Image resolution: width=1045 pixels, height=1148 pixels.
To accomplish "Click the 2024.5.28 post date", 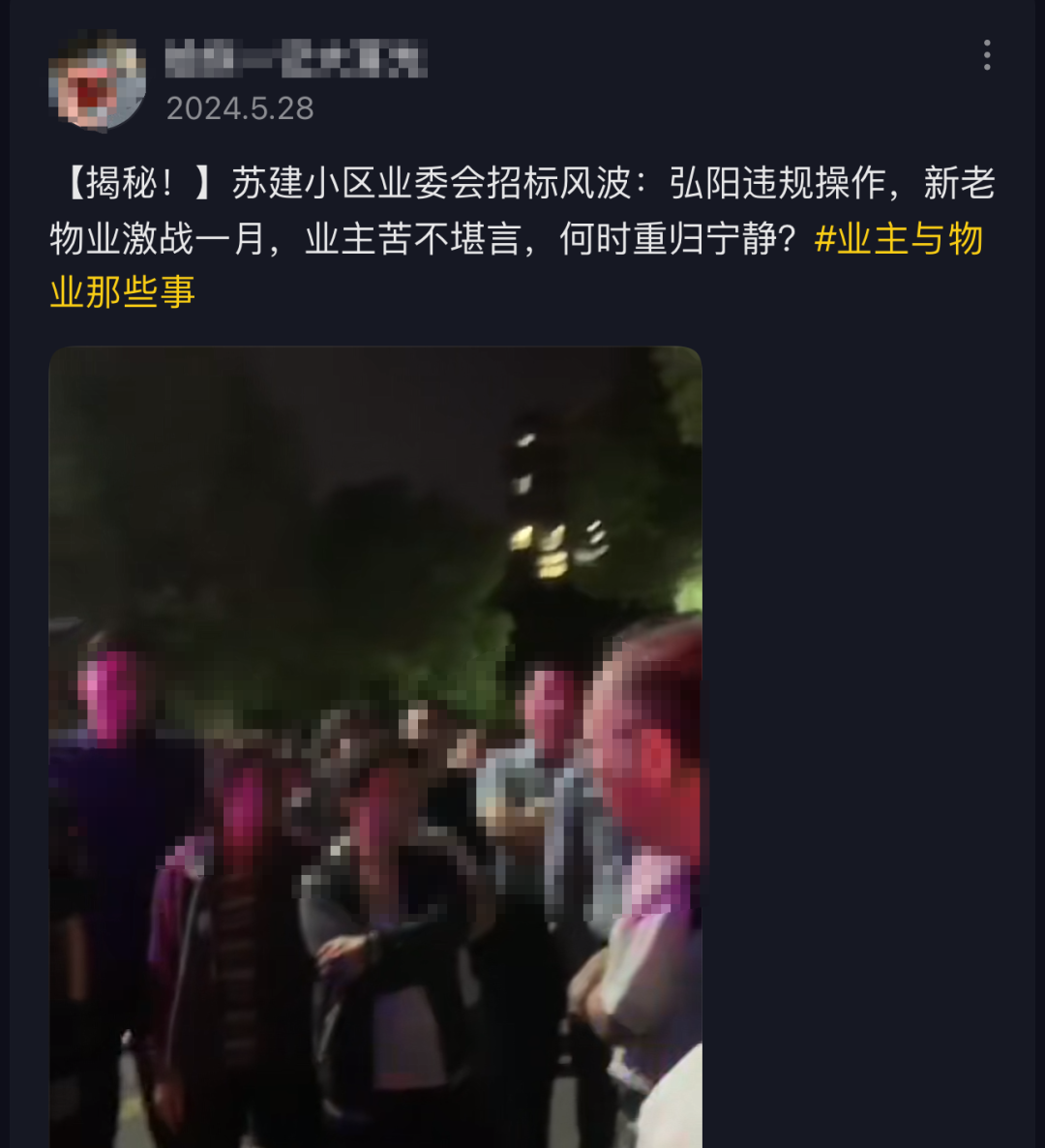I will (x=240, y=109).
